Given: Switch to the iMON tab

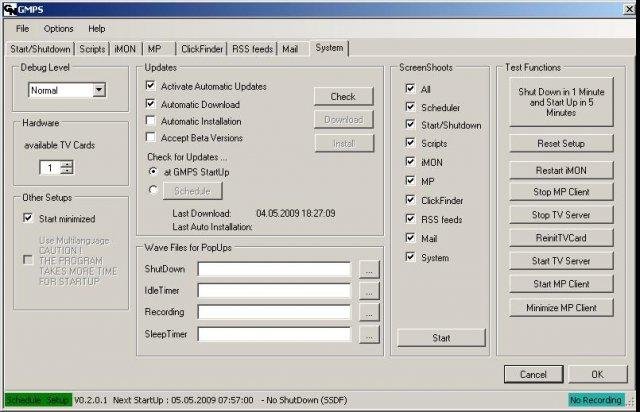Looking at the screenshot, I should (x=125, y=49).
